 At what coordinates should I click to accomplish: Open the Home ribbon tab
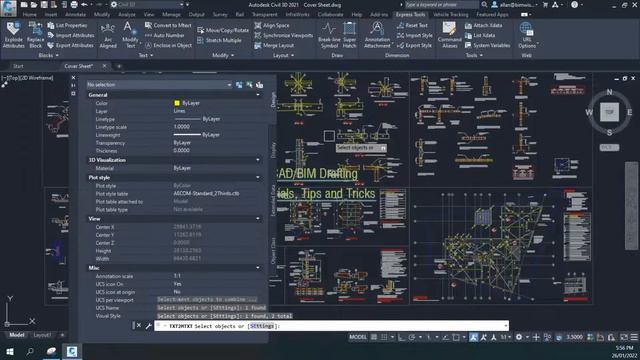29,15
